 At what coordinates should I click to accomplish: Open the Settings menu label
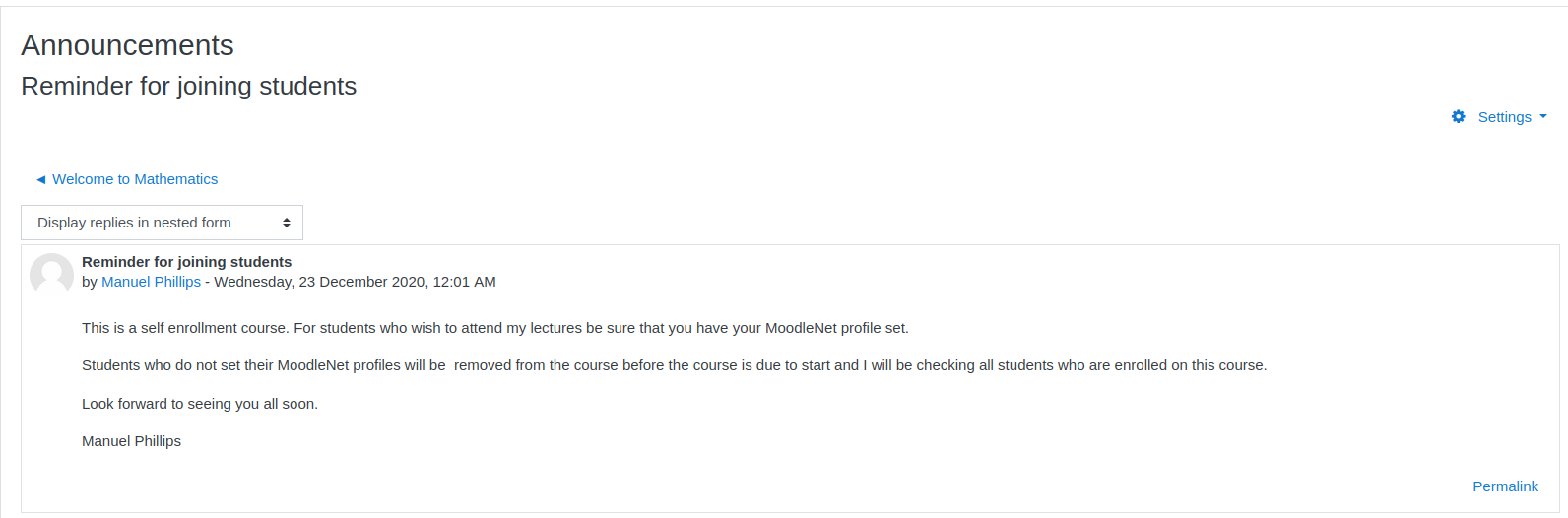(1504, 116)
